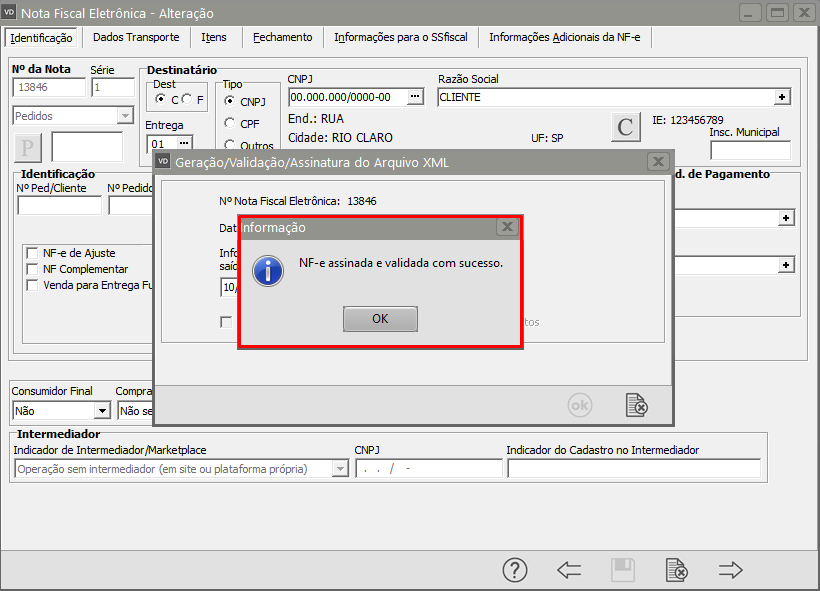
Task: Click the large C client button
Action: (x=625, y=127)
